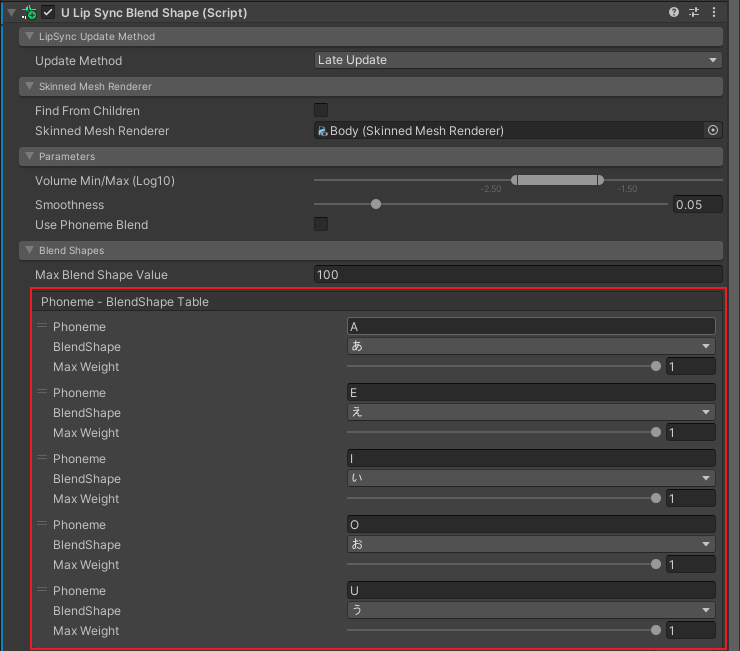Viewport: 740px width, 651px height.
Task: Click the object picker circle for Skinned Mesh Renderer
Action: click(713, 130)
